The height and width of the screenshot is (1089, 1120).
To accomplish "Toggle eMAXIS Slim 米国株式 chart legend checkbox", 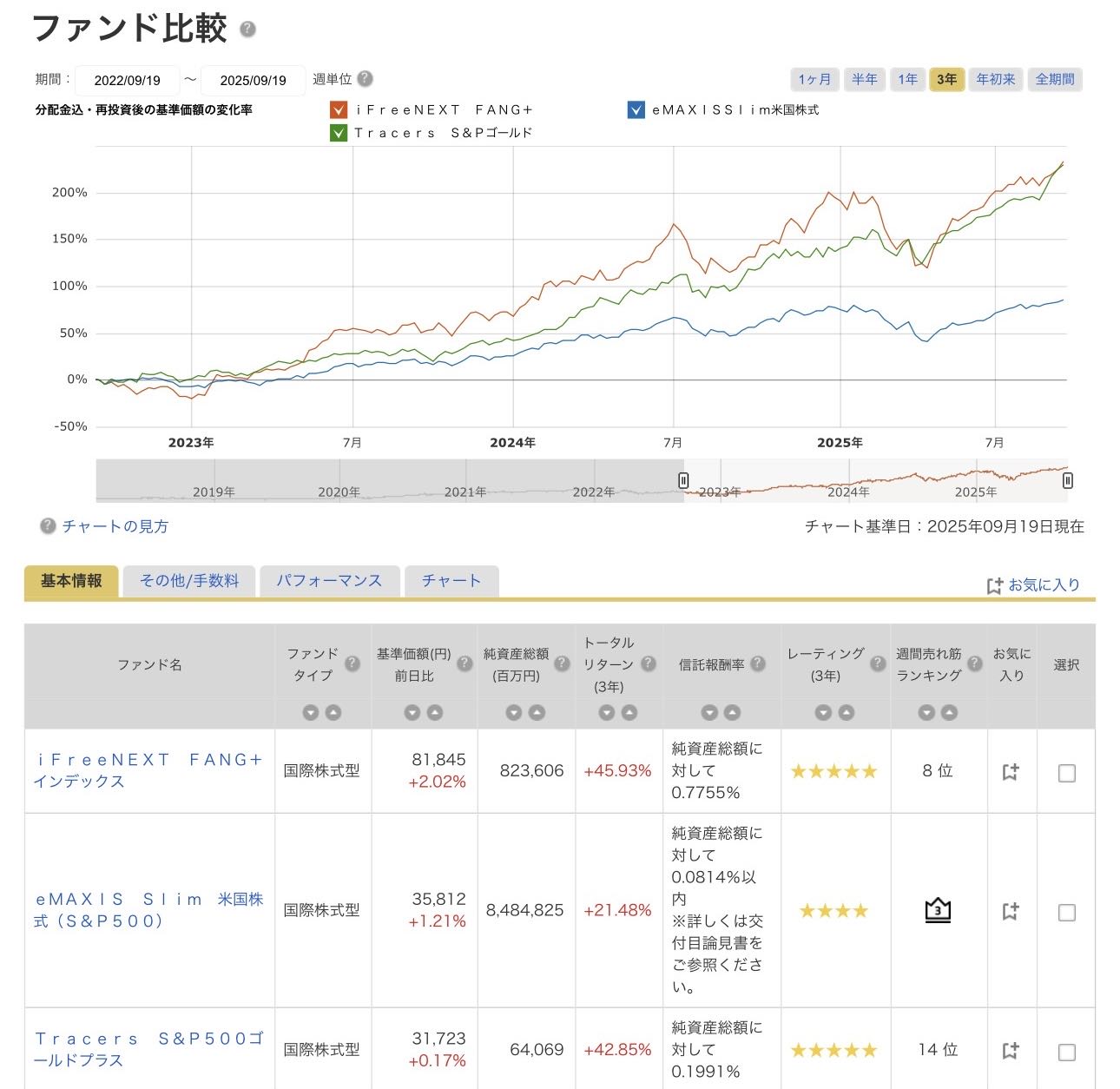I will click(636, 110).
